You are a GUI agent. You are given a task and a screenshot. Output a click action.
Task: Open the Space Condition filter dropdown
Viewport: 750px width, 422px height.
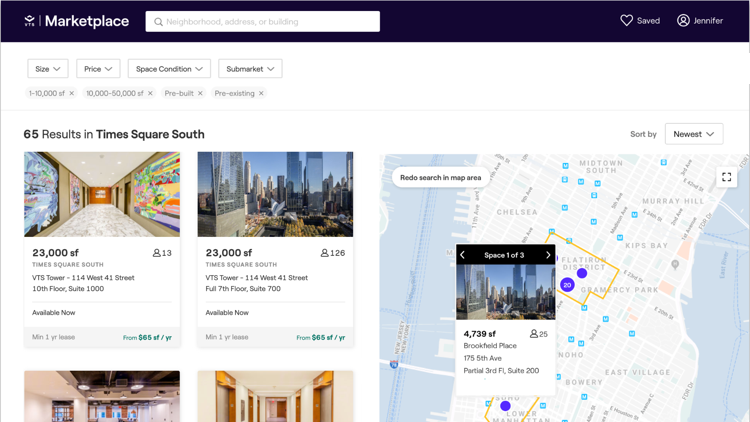(169, 69)
